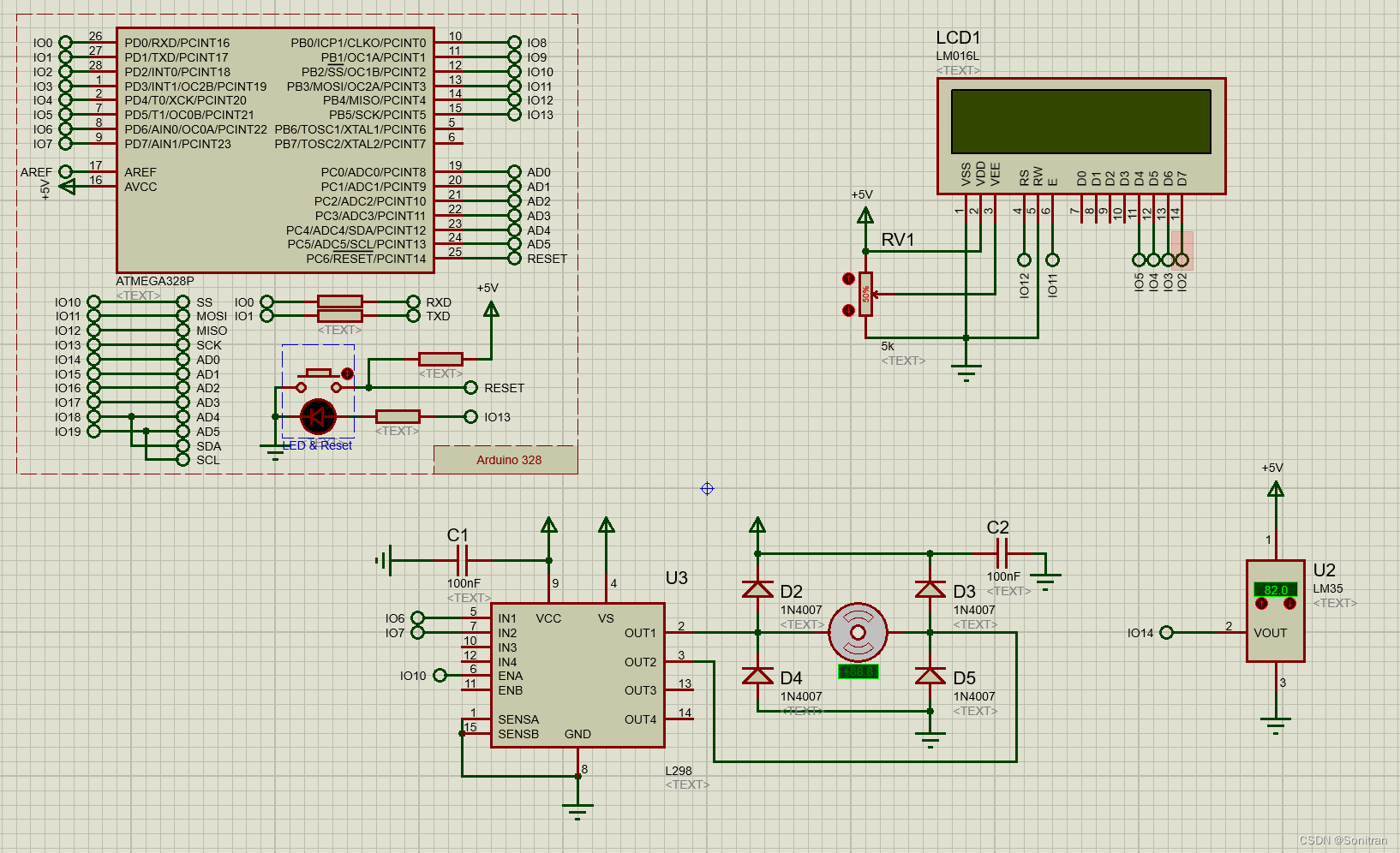Click the AREF terminal on the left

65,172
